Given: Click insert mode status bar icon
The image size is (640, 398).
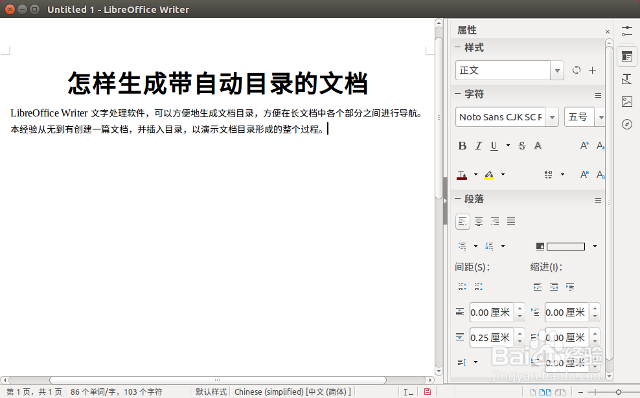Looking at the screenshot, I should click(408, 392).
